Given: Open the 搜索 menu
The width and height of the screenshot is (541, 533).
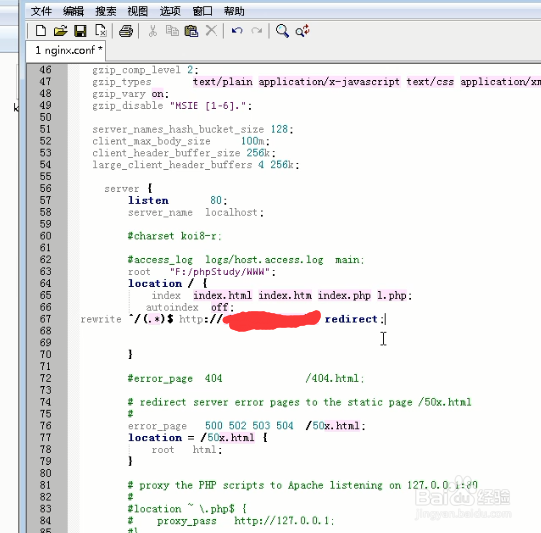Looking at the screenshot, I should click(106, 11).
